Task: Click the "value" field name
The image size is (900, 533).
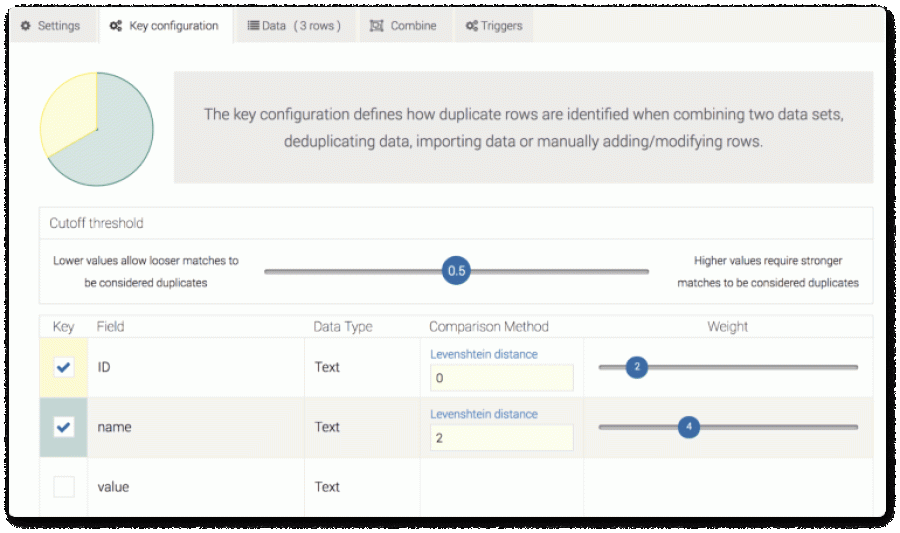Action: point(113,487)
